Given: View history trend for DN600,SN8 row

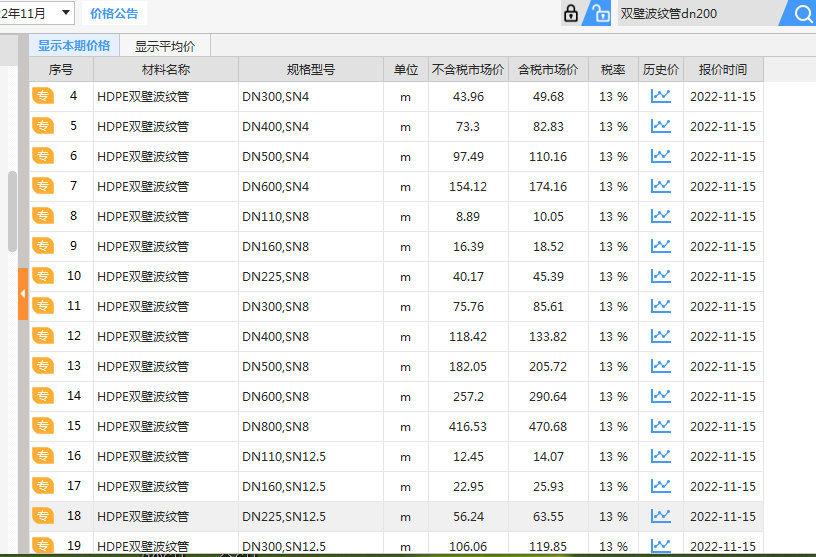Looking at the screenshot, I should pos(660,397).
